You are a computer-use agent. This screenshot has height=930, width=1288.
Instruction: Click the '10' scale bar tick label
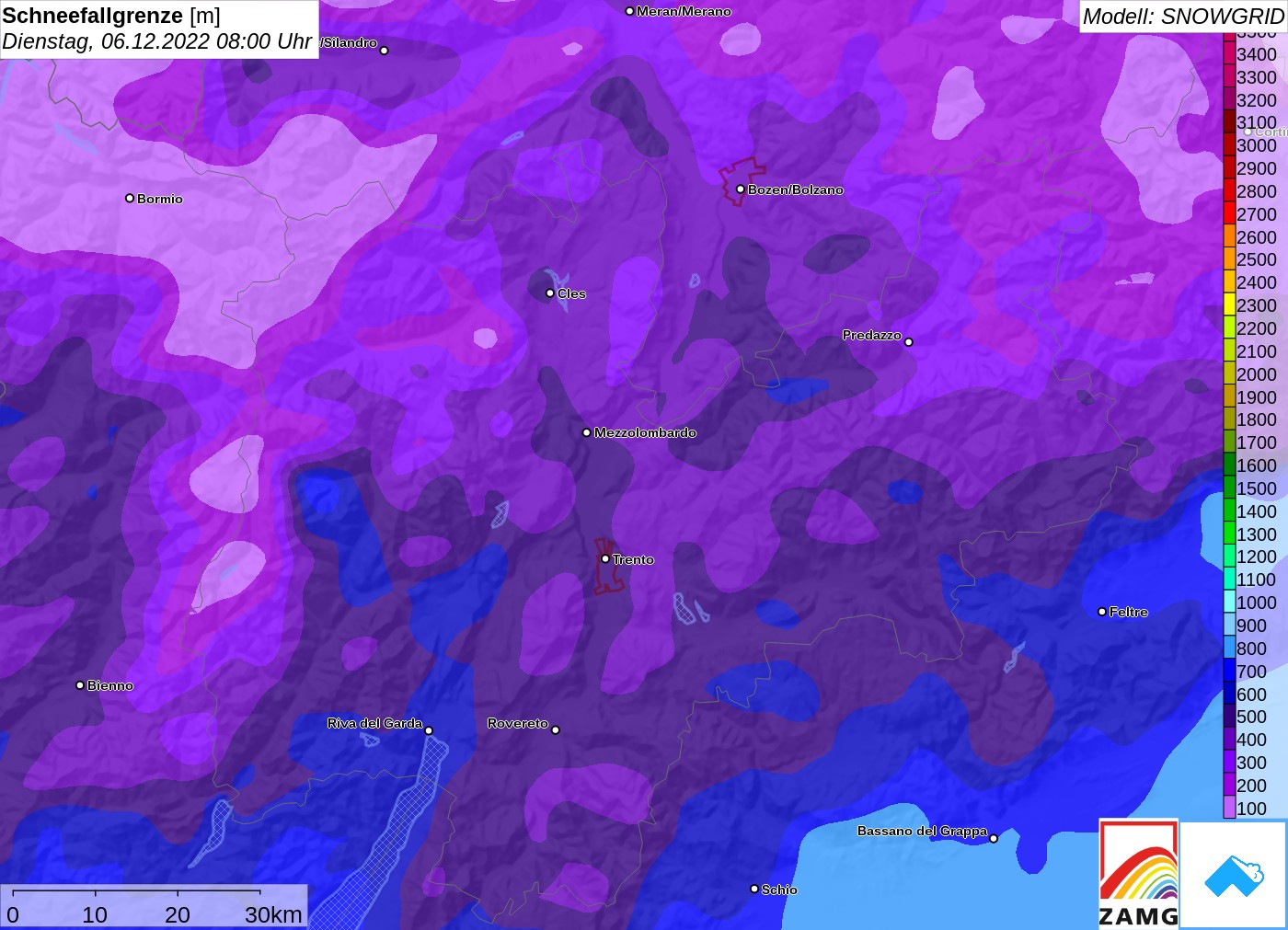(95, 914)
